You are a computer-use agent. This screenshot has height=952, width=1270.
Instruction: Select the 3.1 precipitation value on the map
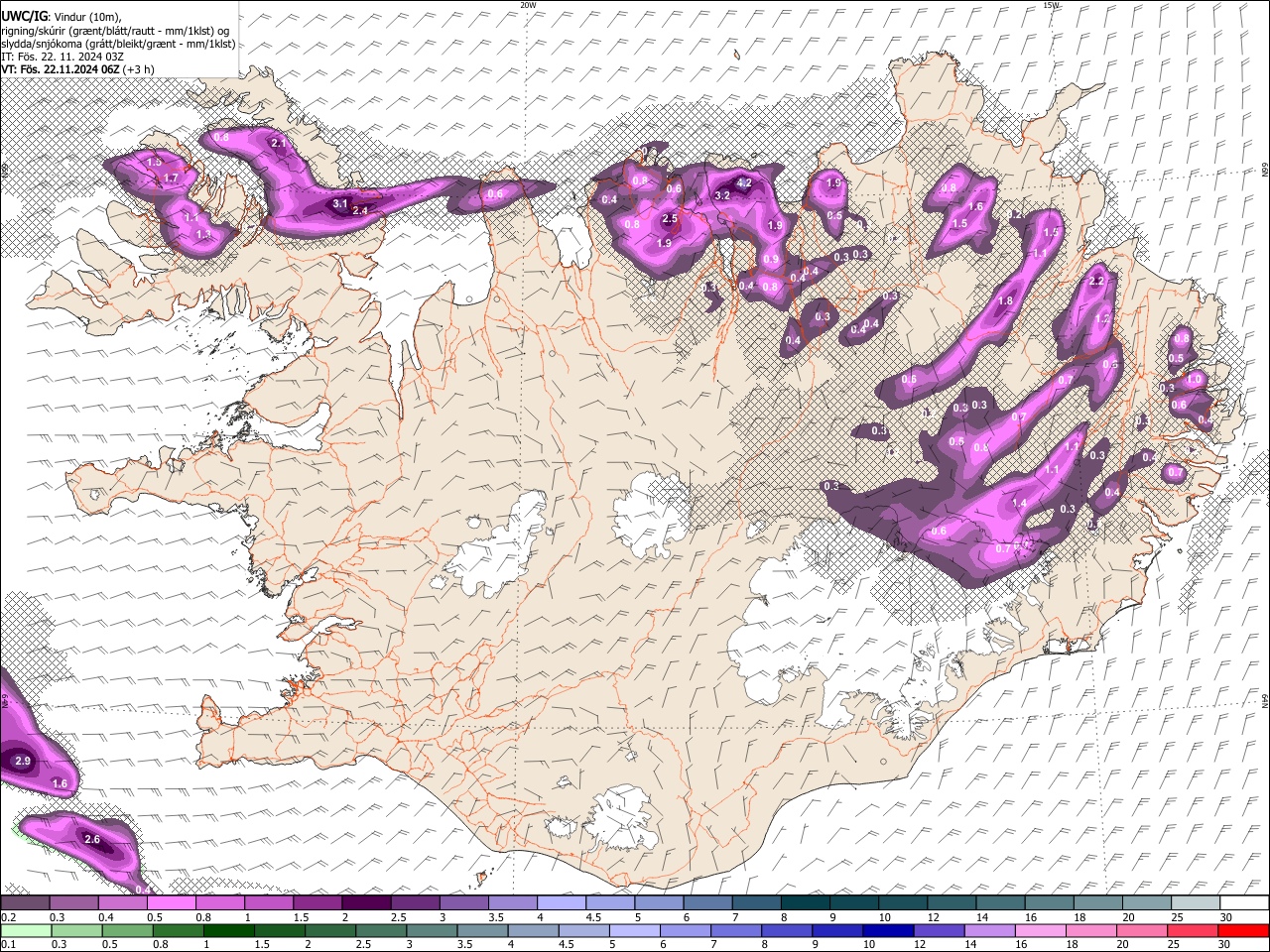point(340,204)
